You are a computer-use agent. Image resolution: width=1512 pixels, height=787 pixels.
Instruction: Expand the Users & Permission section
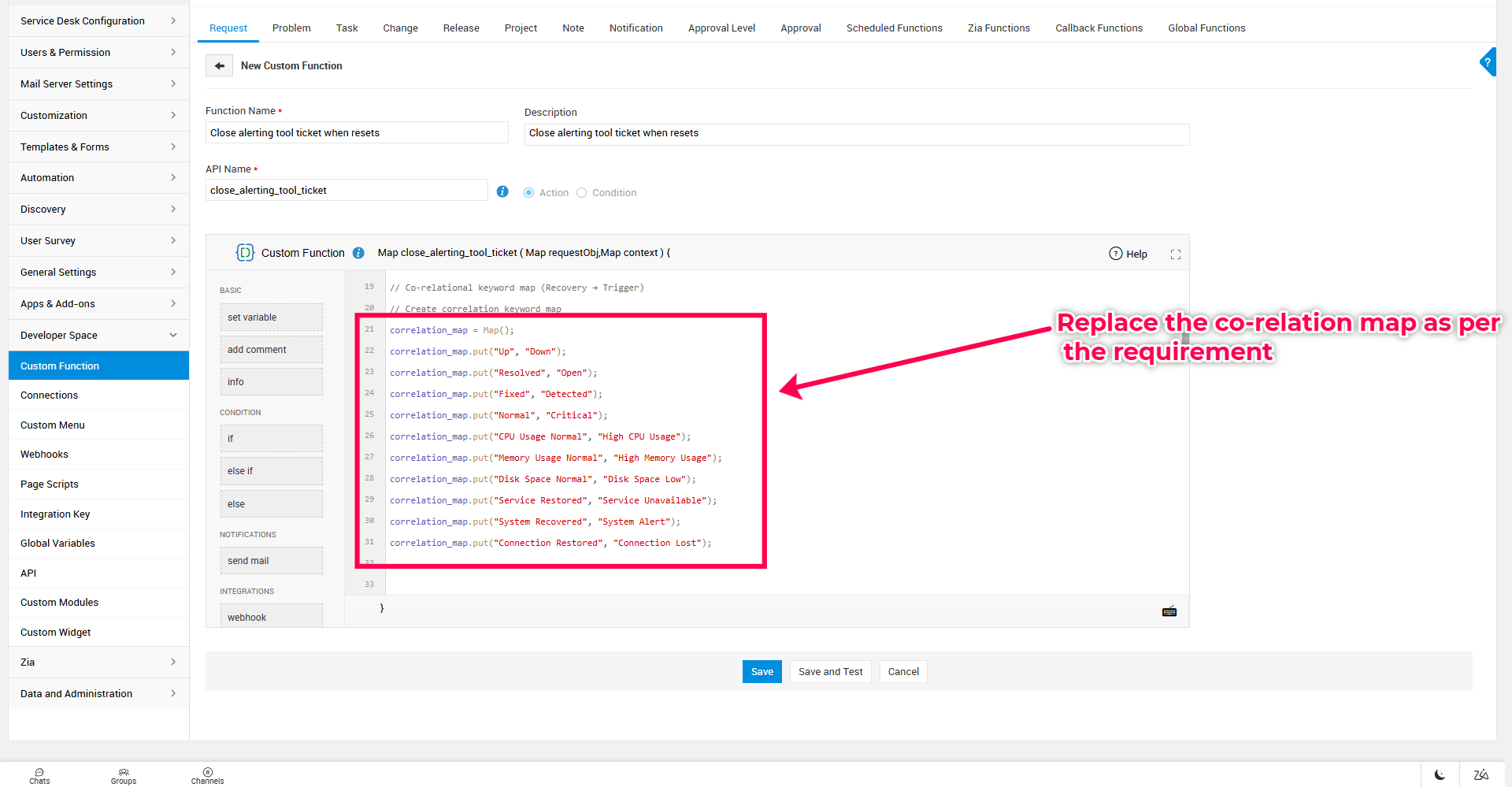point(98,53)
